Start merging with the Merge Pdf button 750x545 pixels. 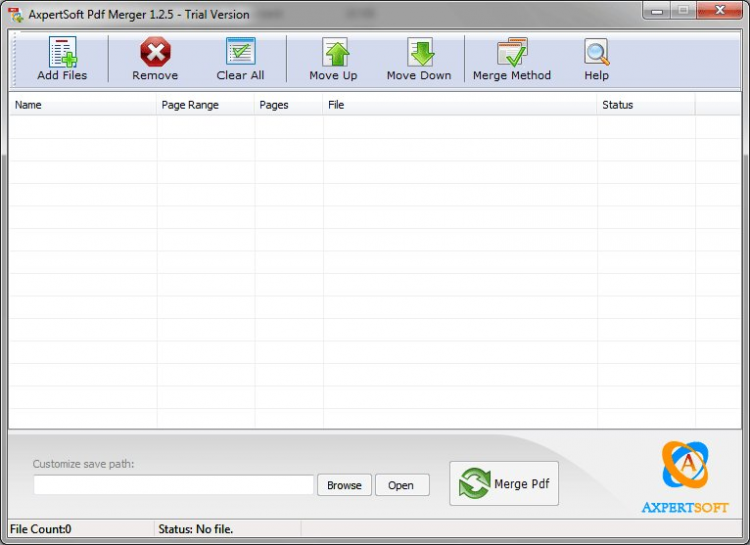(x=504, y=483)
